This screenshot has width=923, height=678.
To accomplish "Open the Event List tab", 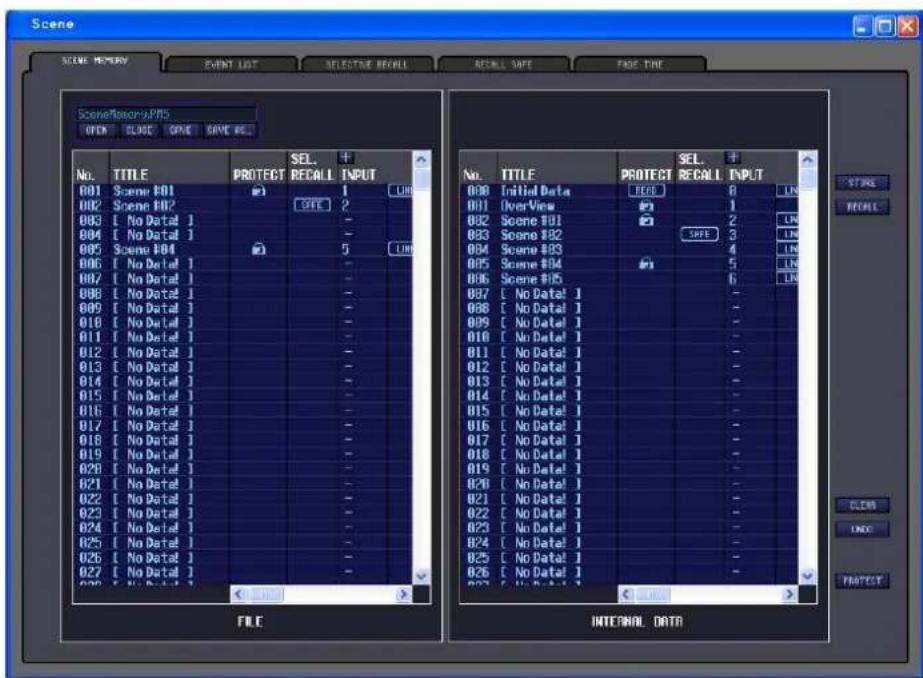I will (231, 65).
